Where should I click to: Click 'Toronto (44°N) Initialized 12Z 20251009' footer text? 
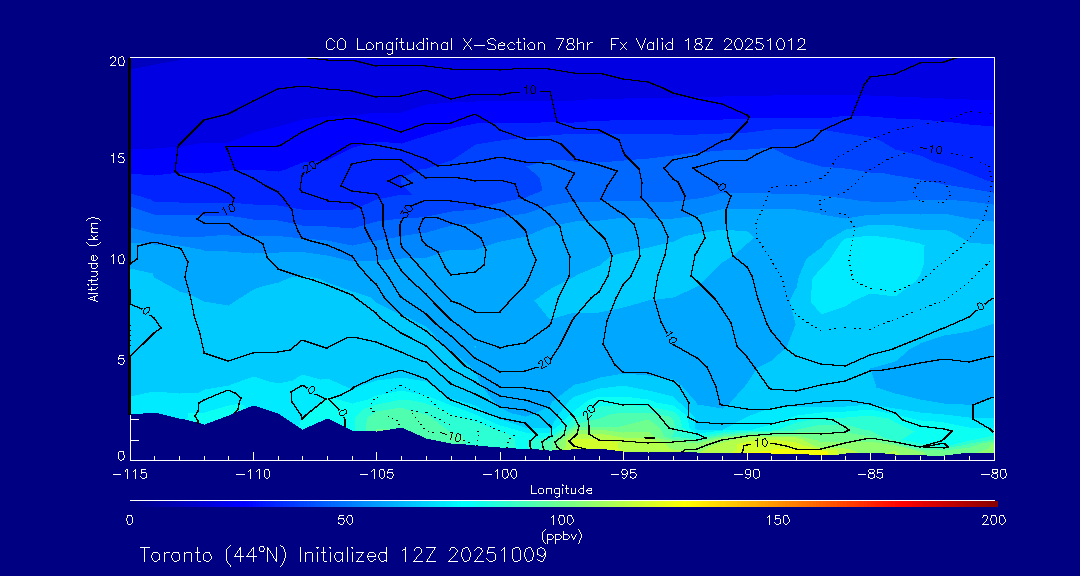[343, 555]
